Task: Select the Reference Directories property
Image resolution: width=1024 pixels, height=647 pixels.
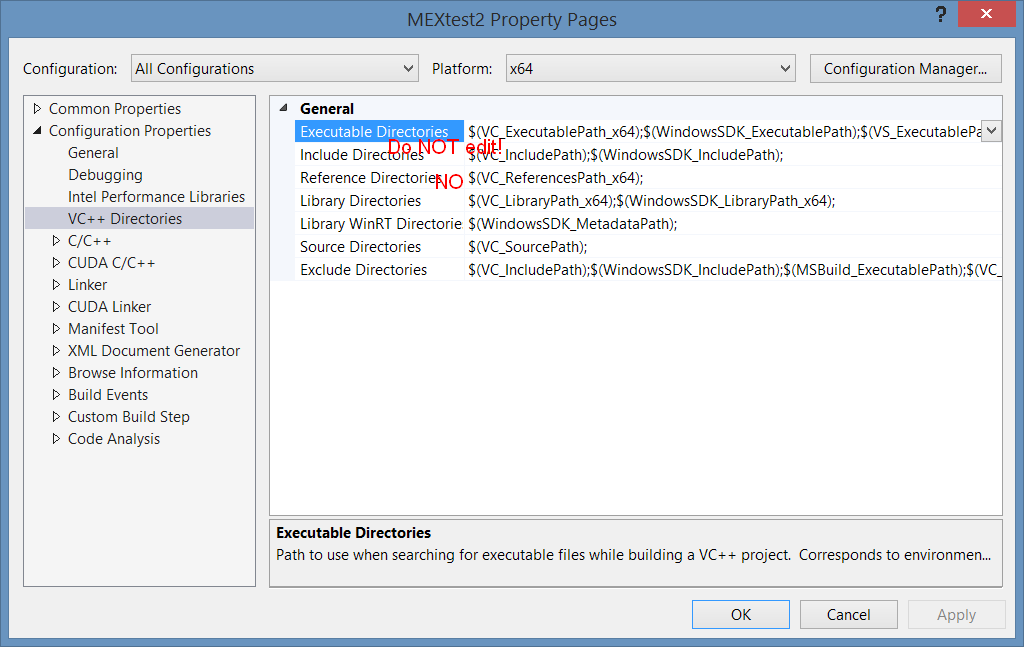Action: 379,178
